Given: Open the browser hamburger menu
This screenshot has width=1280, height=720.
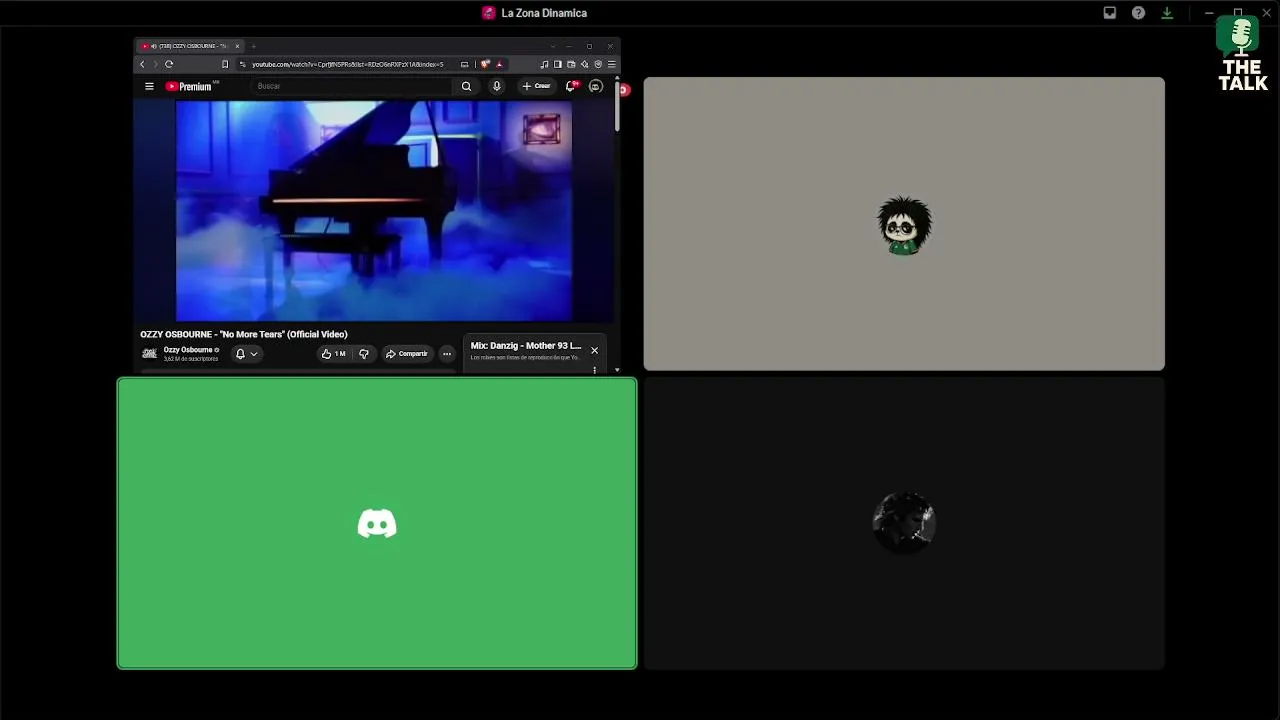Looking at the screenshot, I should tap(612, 64).
